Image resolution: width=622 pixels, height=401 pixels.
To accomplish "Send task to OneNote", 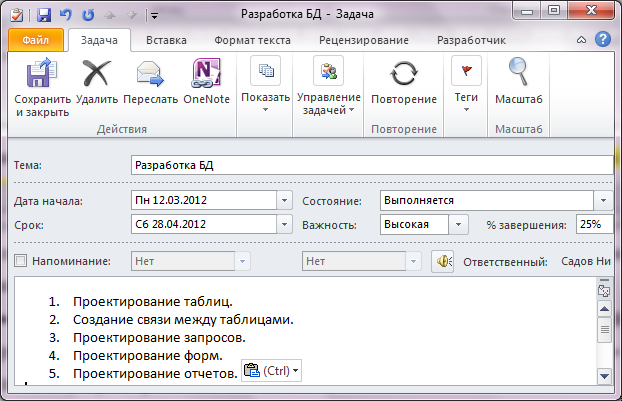I will pyautogui.click(x=206, y=73).
